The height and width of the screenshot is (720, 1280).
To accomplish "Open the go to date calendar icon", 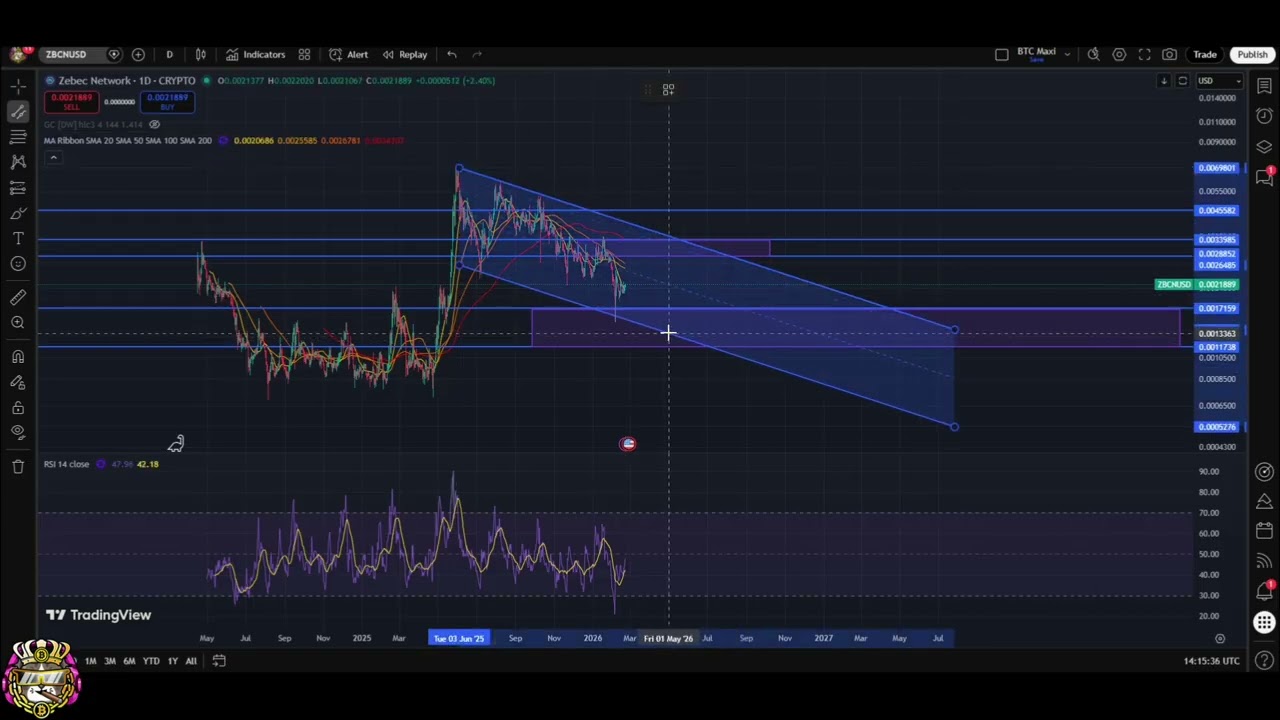I will pyautogui.click(x=219, y=660).
